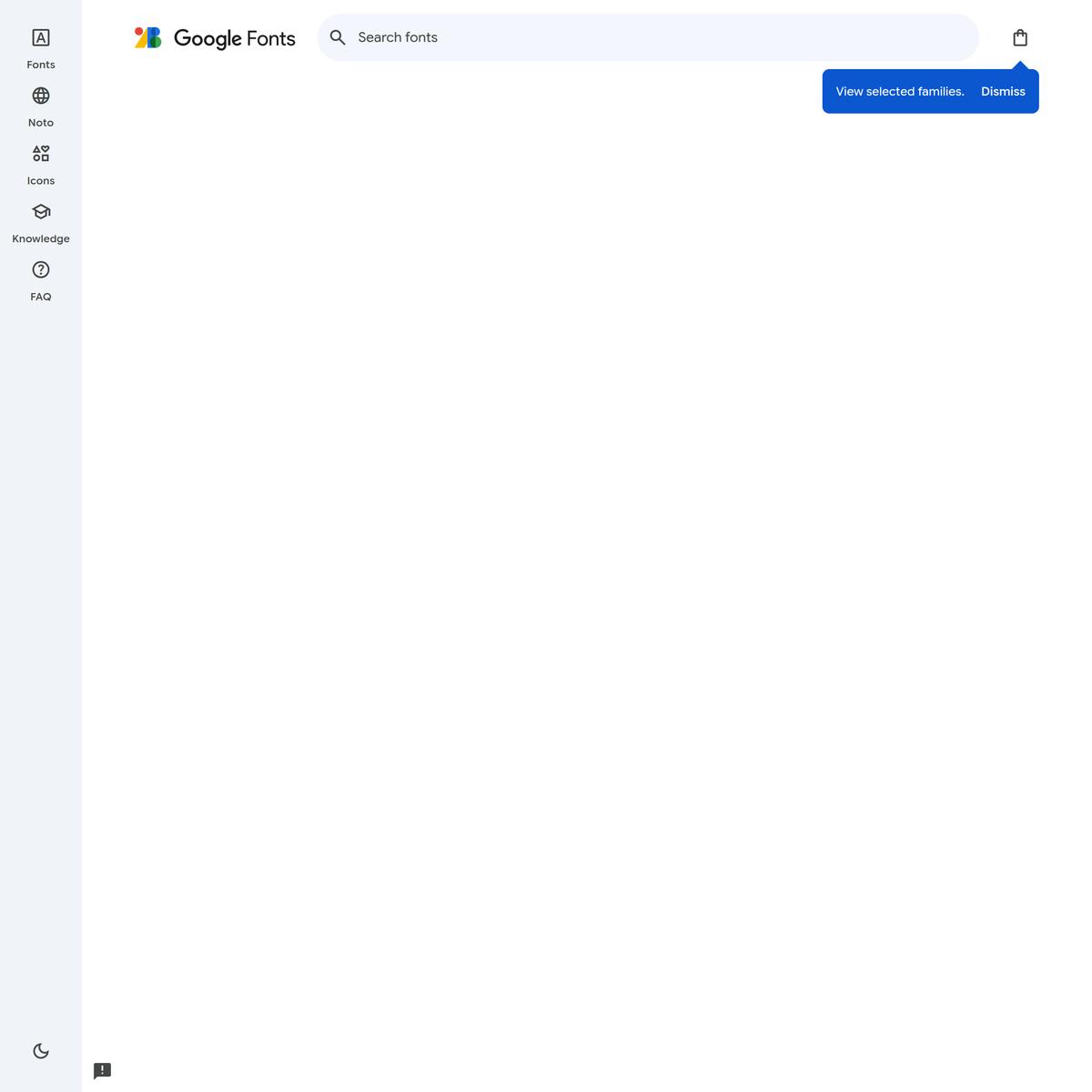Open the FAQ text label in sidebar
The image size is (1092, 1092).
[41, 298]
